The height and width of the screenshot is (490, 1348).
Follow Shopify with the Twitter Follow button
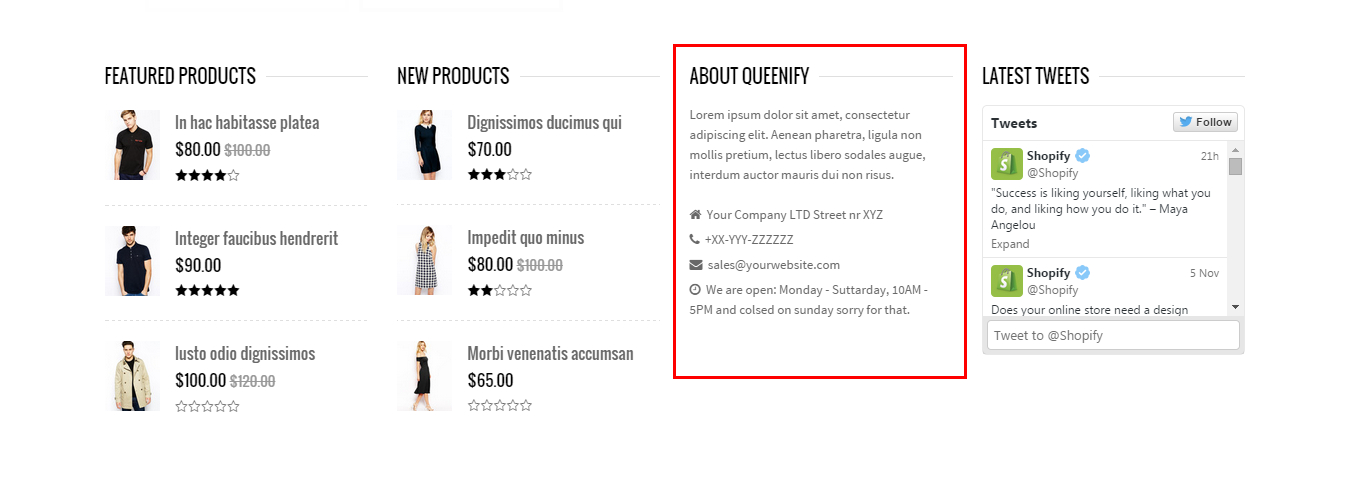coord(1205,122)
